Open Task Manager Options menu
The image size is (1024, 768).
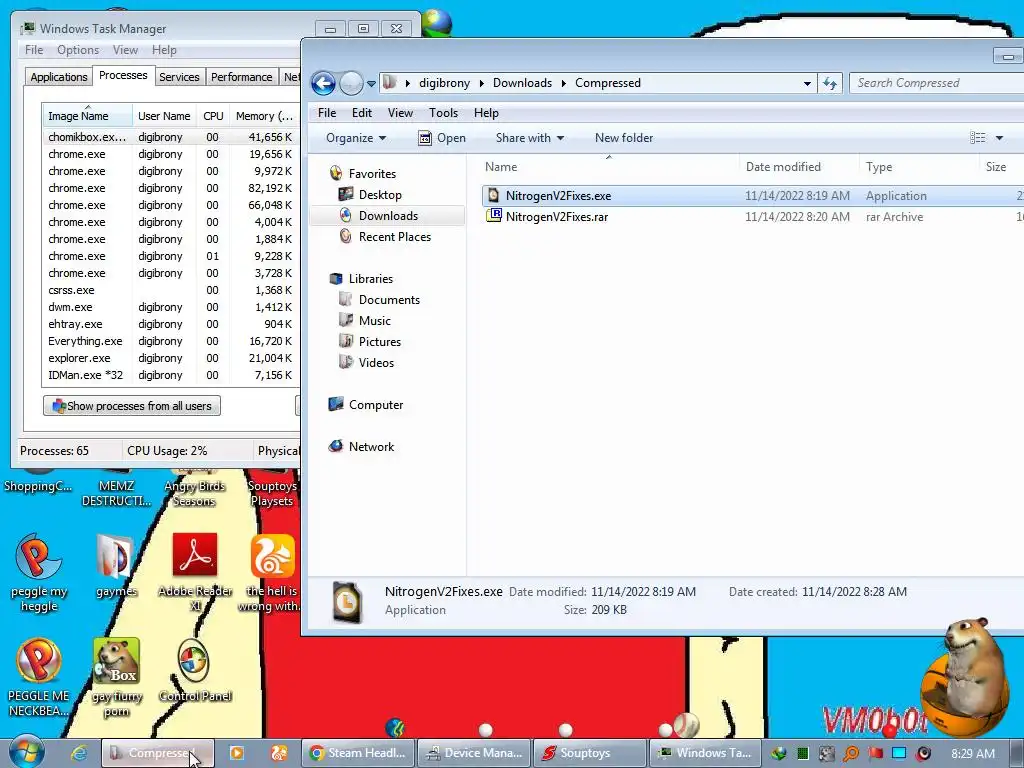coord(78,50)
